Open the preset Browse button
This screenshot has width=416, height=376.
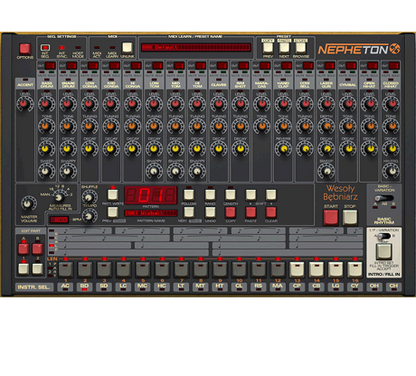[300, 48]
